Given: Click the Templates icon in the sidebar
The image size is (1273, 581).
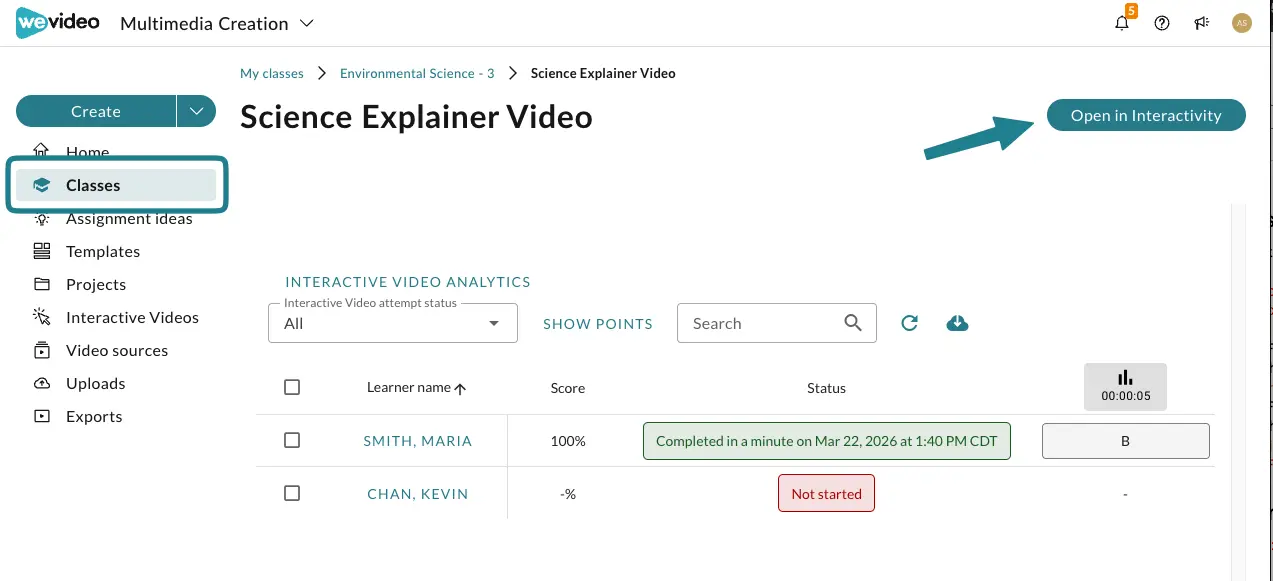Looking at the screenshot, I should click(41, 251).
